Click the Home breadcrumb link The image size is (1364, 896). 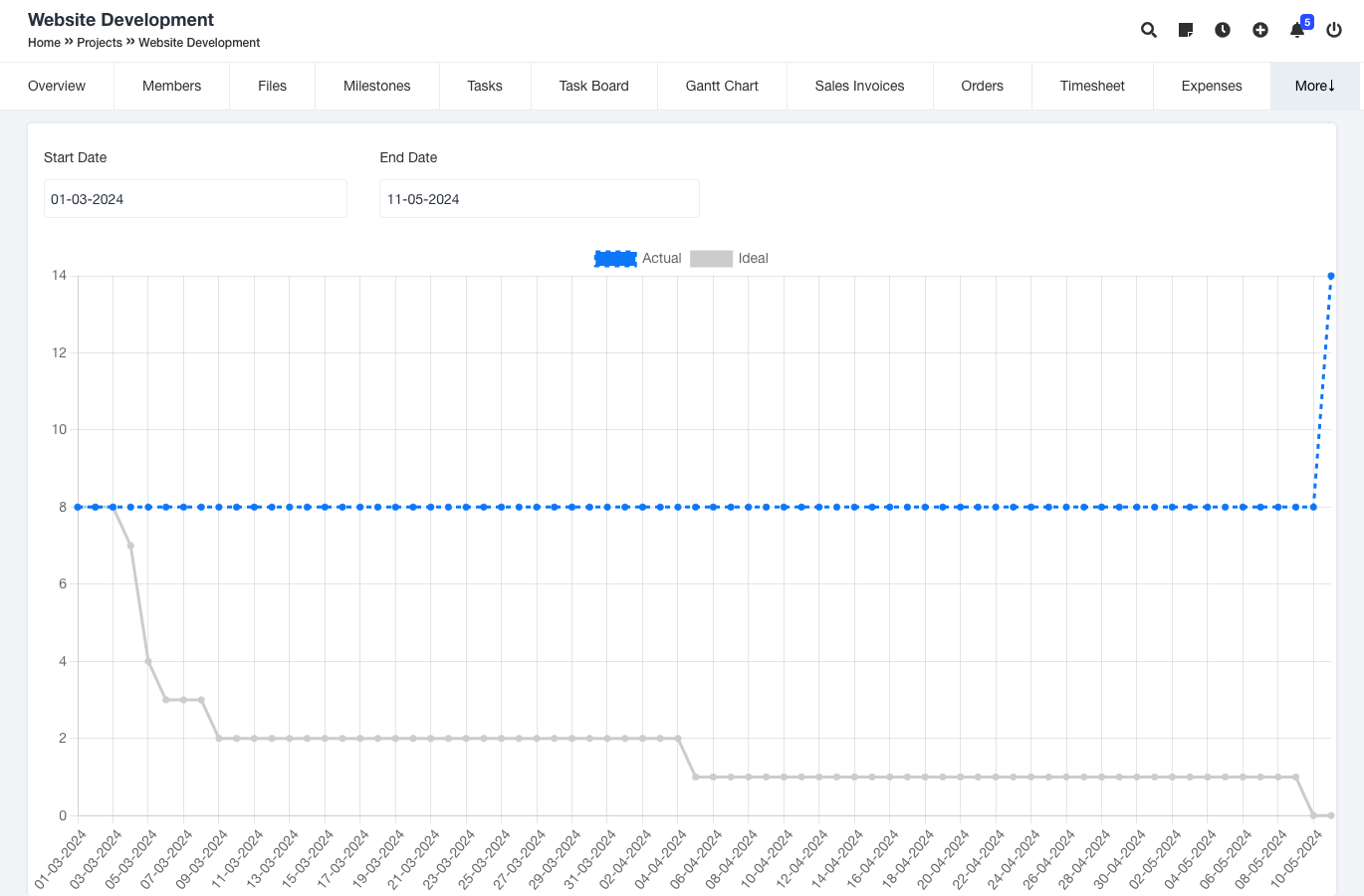click(x=44, y=43)
